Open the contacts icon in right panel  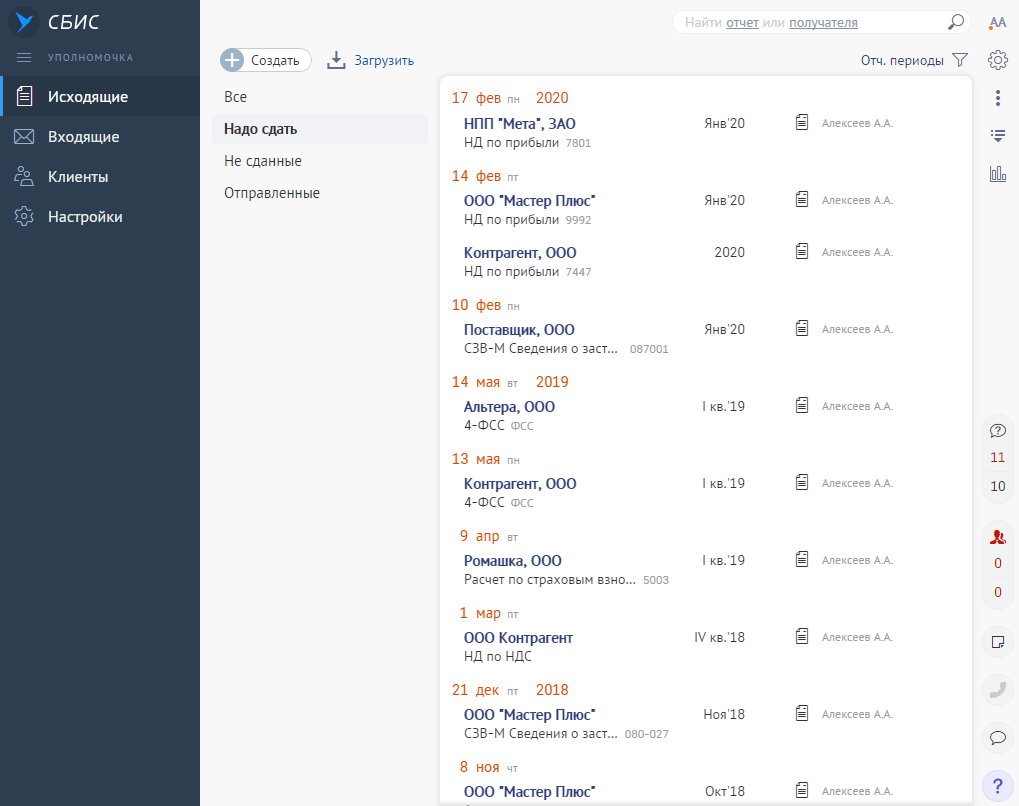point(997,537)
